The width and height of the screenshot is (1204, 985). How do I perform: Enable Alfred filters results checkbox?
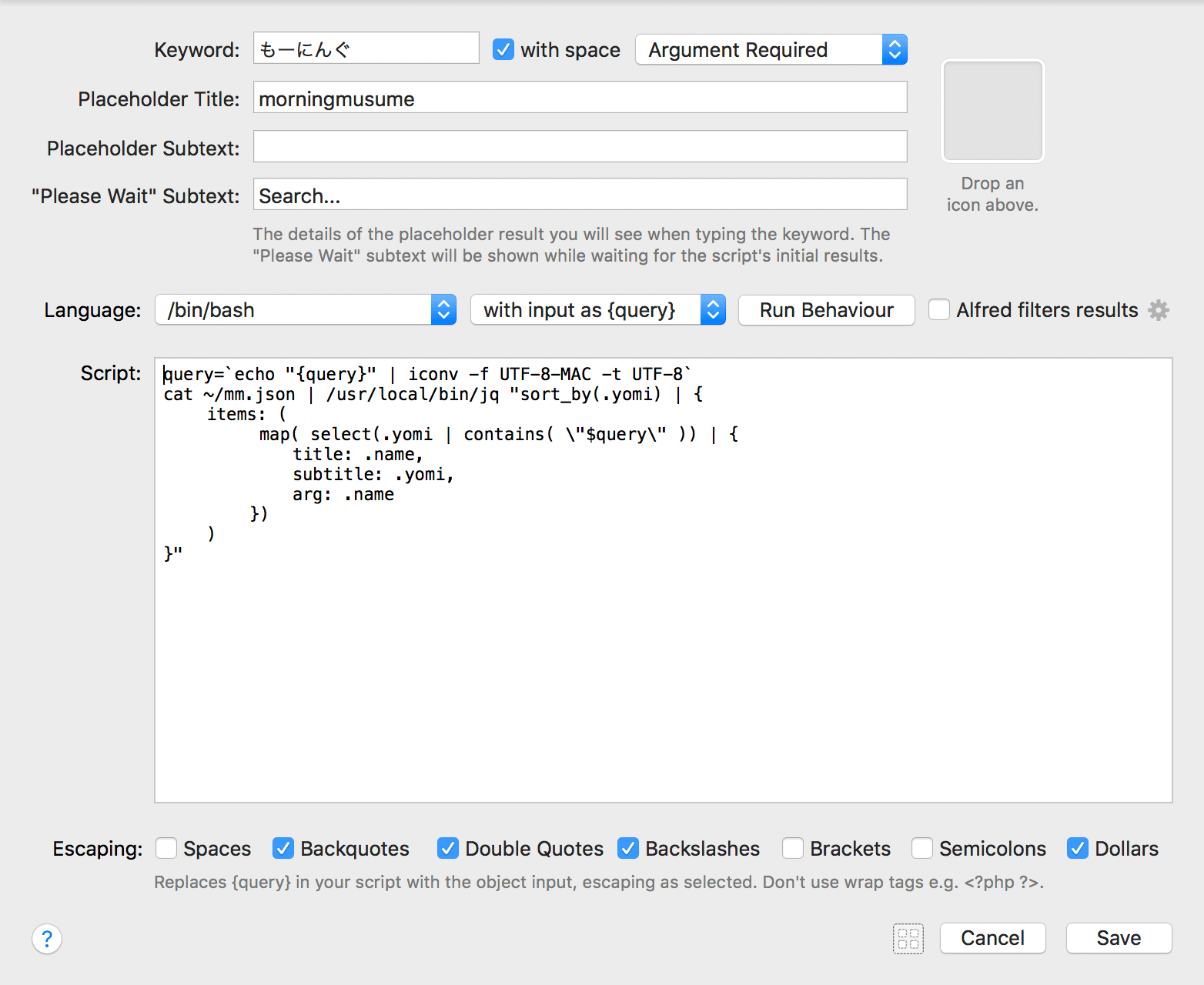(x=939, y=310)
